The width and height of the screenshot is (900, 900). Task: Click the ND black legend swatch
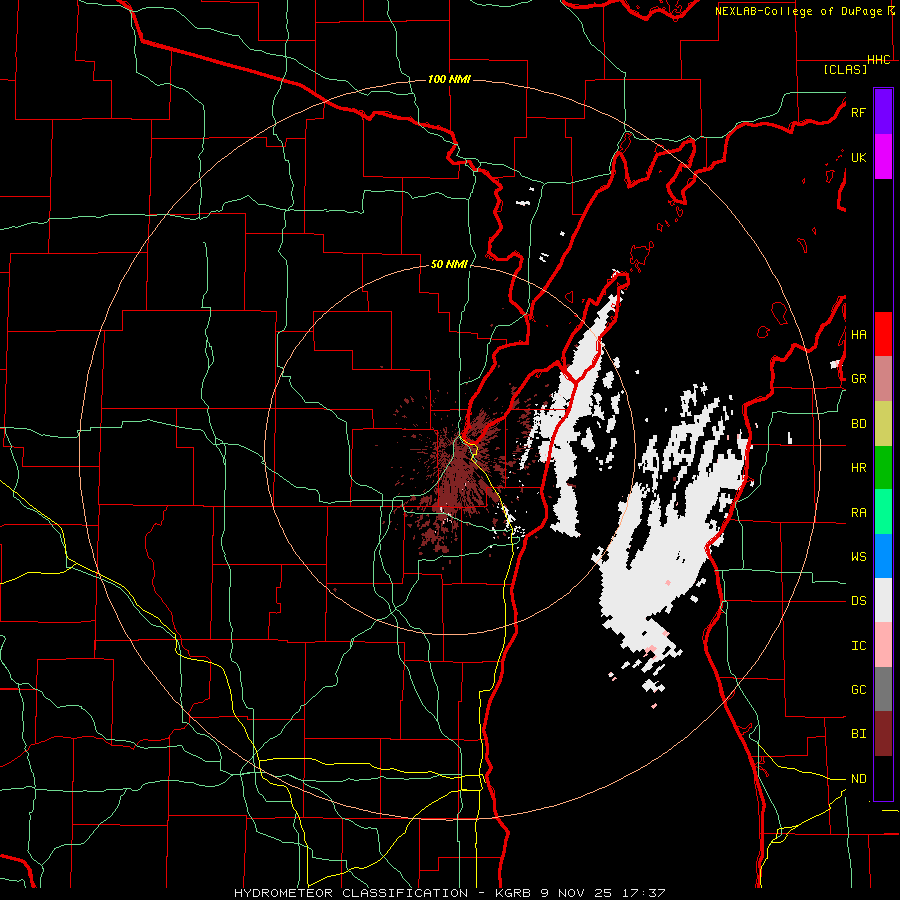pyautogui.click(x=883, y=778)
